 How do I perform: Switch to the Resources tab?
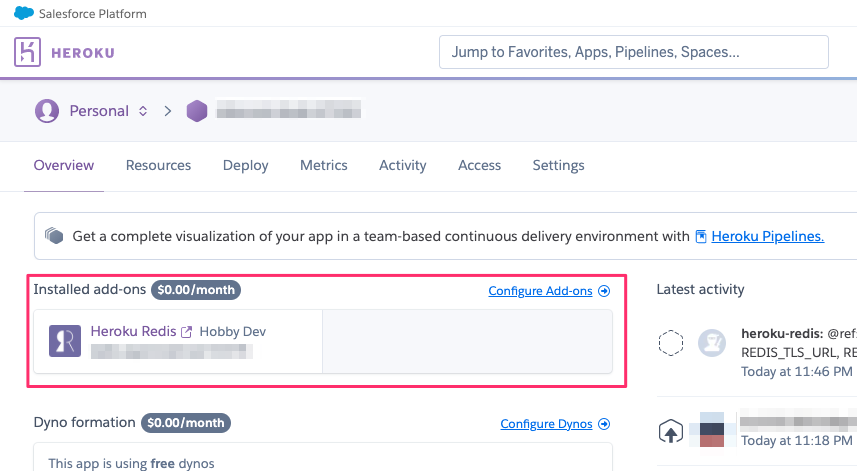coord(159,165)
